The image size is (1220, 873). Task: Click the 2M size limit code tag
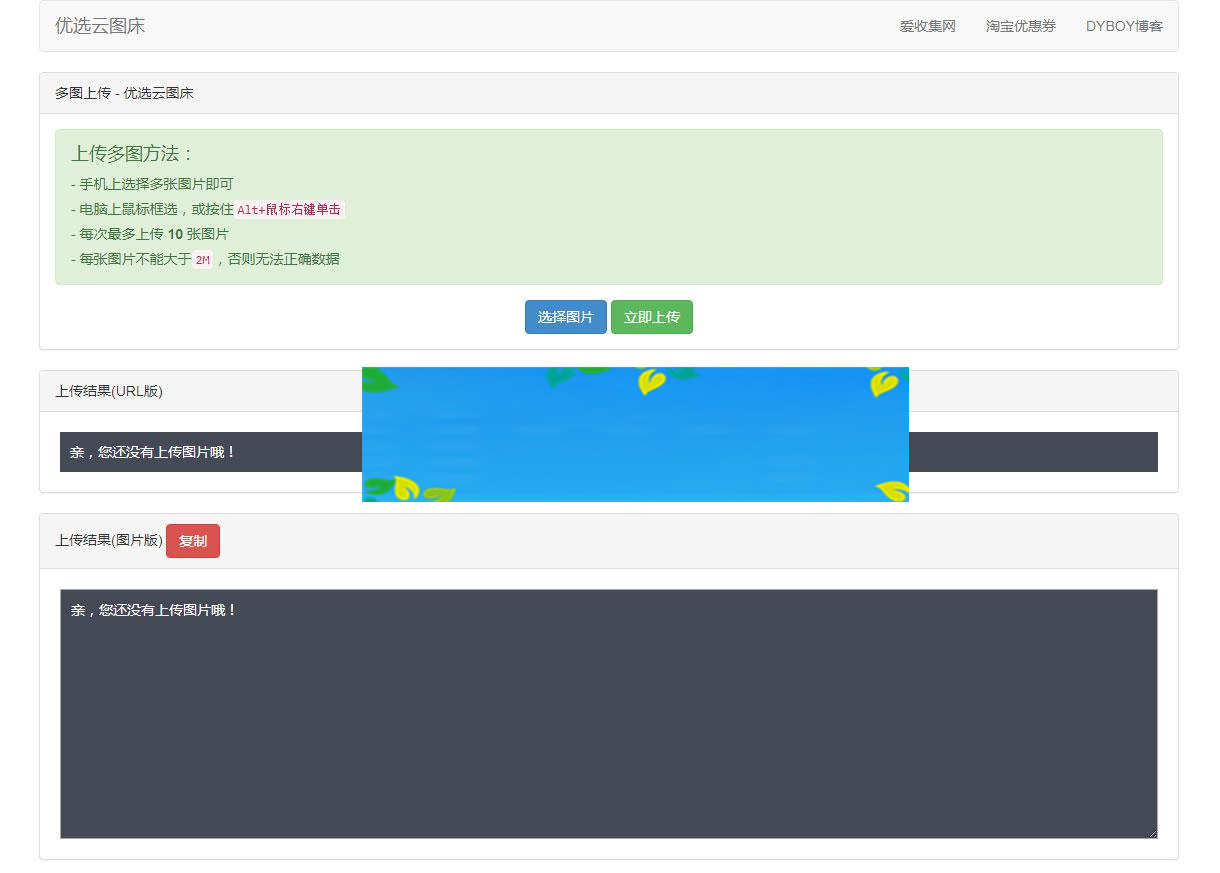(202, 260)
